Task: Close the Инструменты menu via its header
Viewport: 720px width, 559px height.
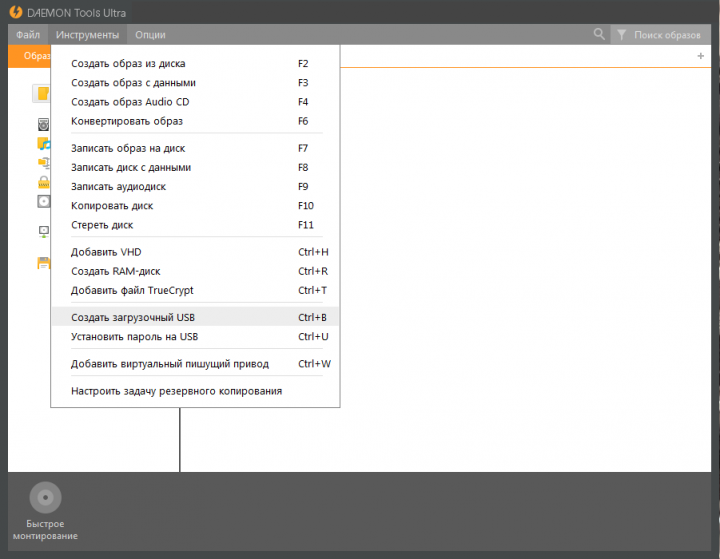Action: pos(87,35)
